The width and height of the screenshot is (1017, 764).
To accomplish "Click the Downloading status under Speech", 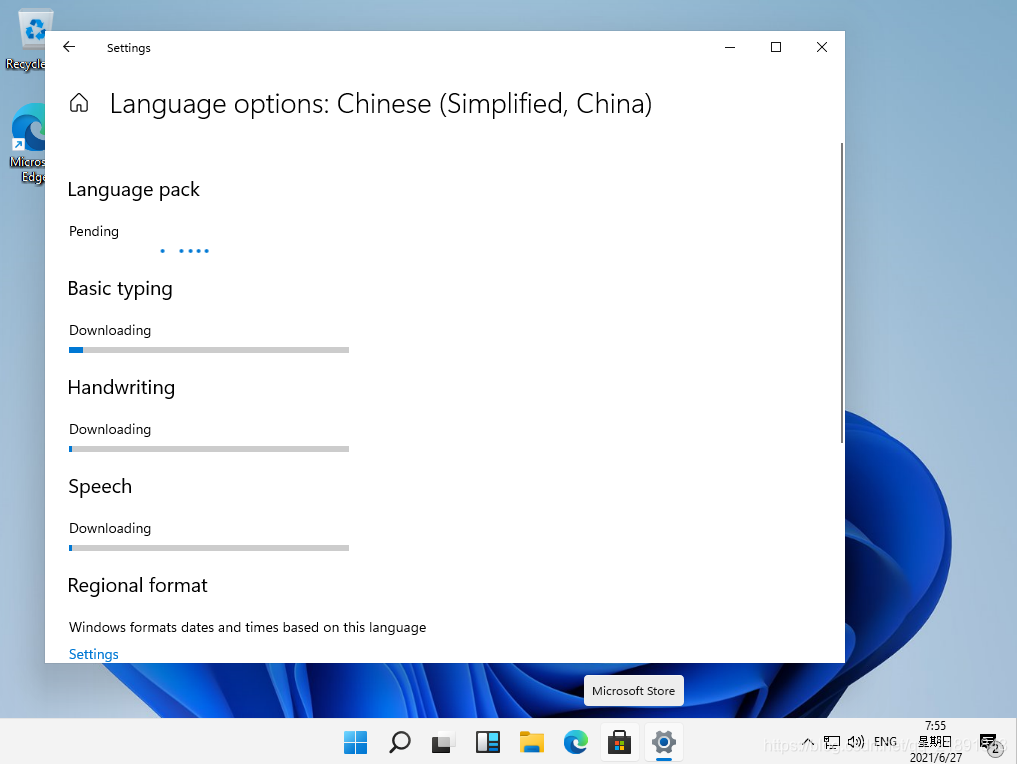I will click(x=110, y=528).
